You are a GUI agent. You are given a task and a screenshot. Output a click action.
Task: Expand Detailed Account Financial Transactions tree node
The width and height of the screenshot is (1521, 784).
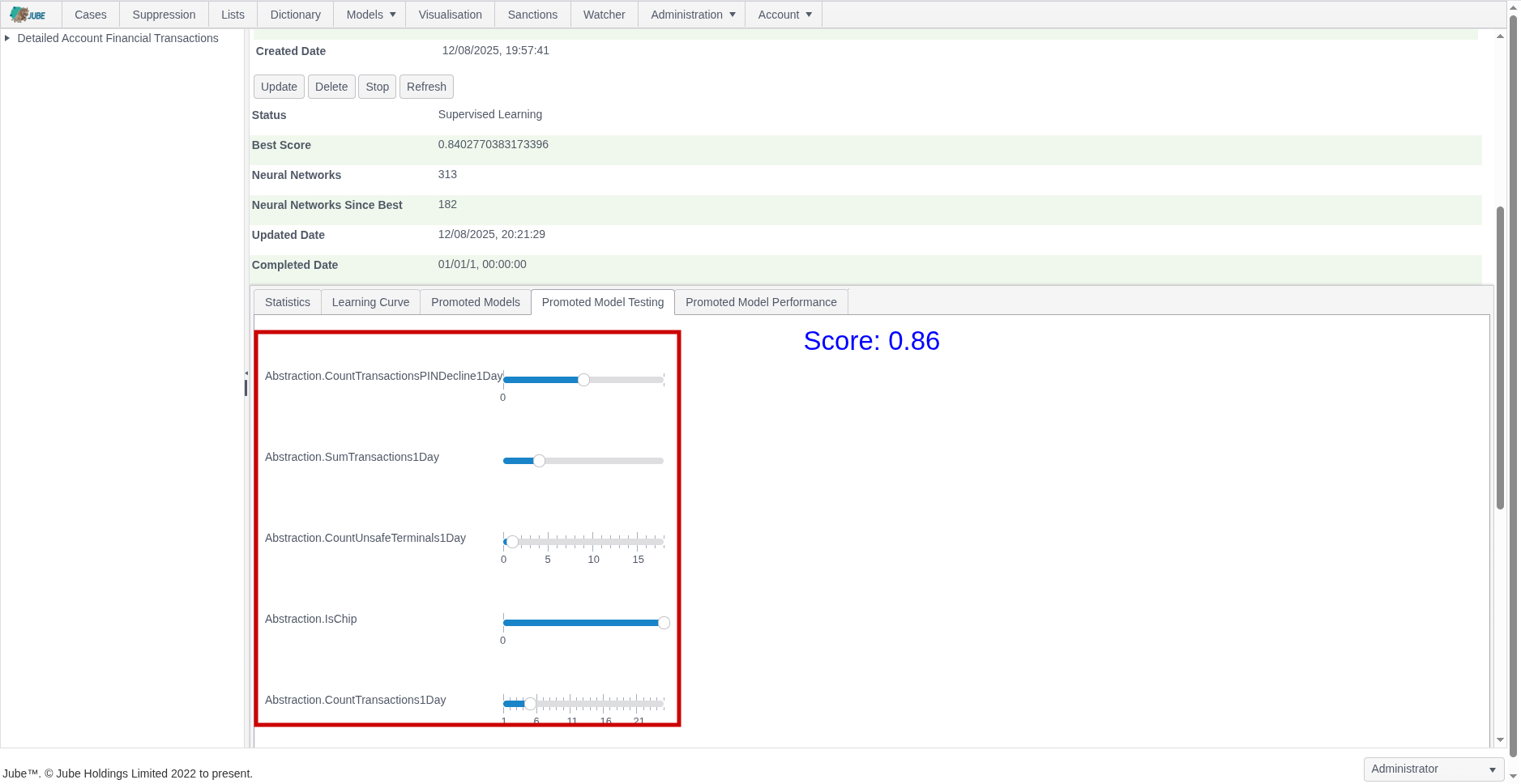point(7,38)
